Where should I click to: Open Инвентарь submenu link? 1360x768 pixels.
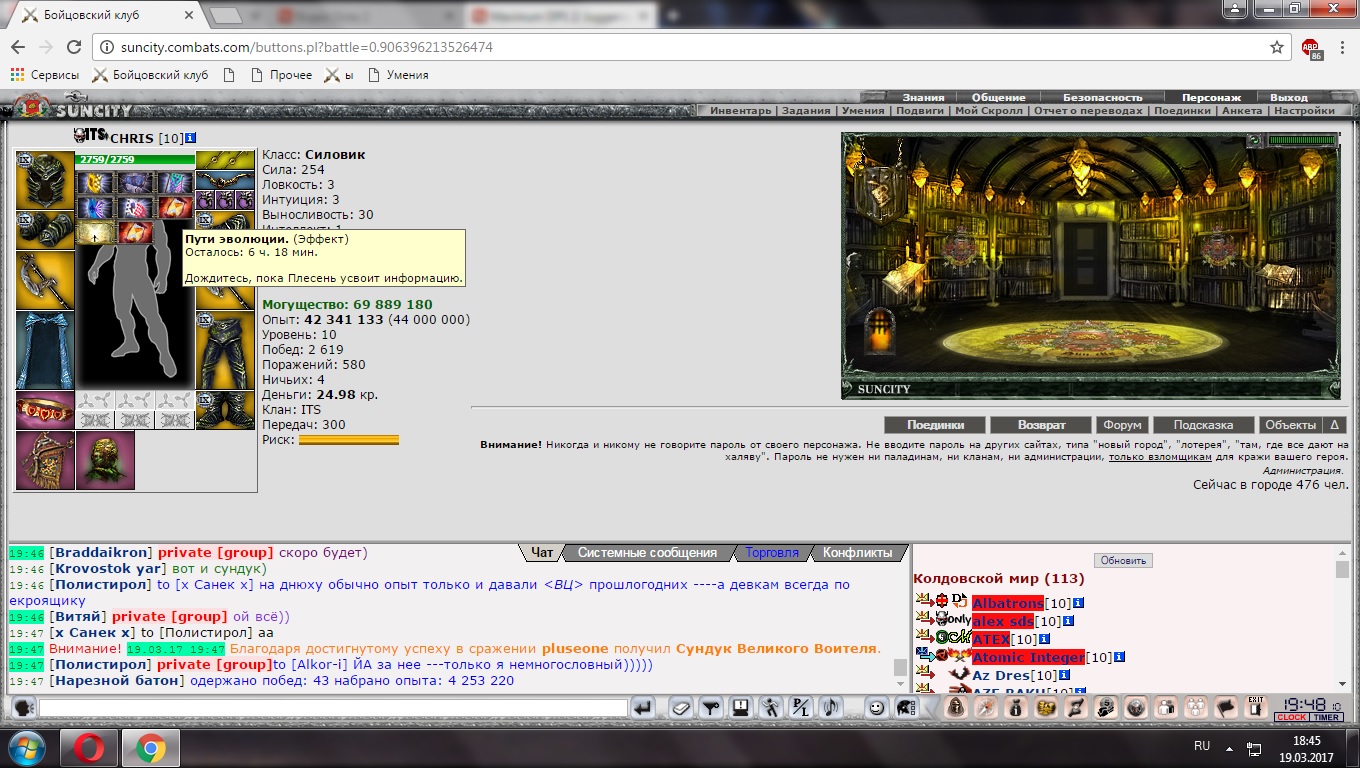click(741, 111)
